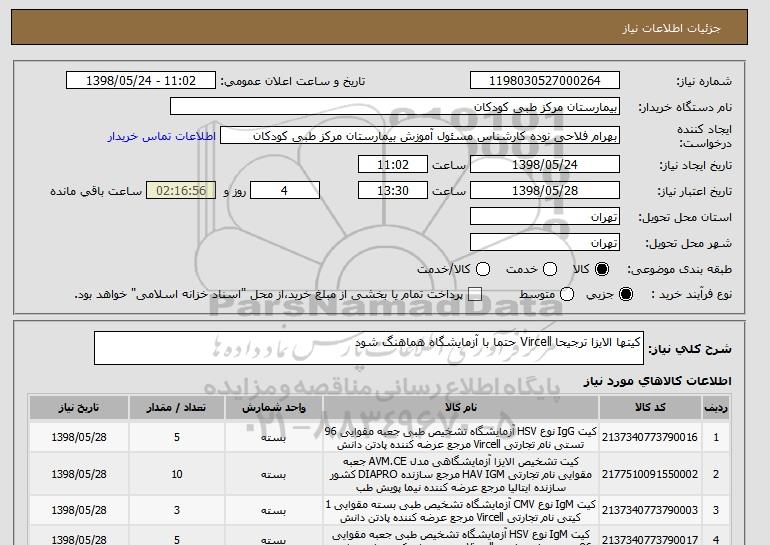Screen dimensions: 770x545
Task: Click item code 2177510091550002
Action: tap(650, 474)
